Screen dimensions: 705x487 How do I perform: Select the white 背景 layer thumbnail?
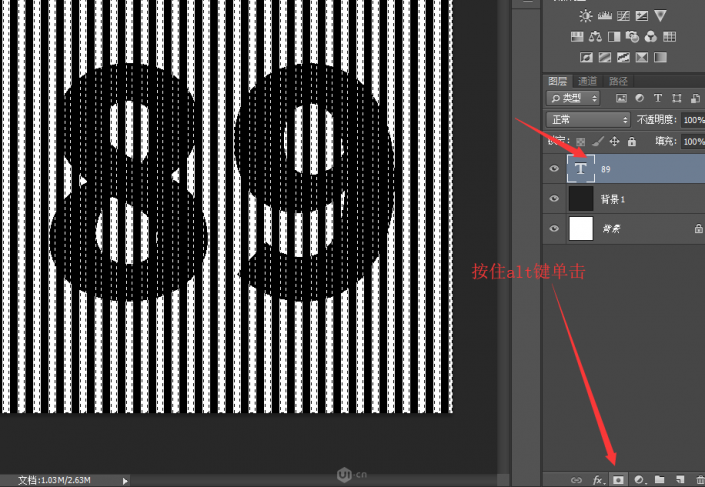[x=581, y=229]
